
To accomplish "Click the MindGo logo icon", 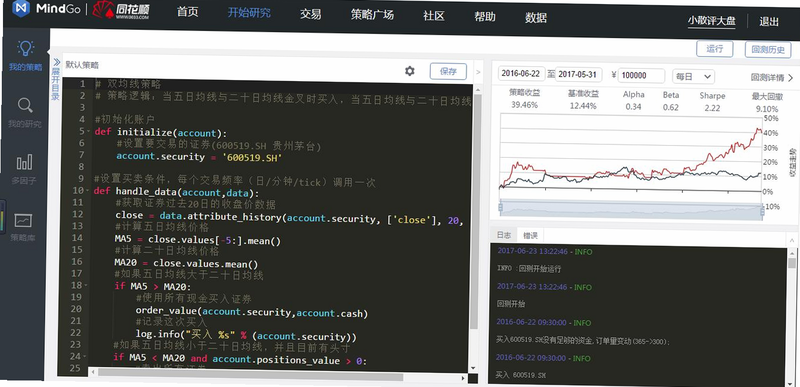I will [21, 8].
